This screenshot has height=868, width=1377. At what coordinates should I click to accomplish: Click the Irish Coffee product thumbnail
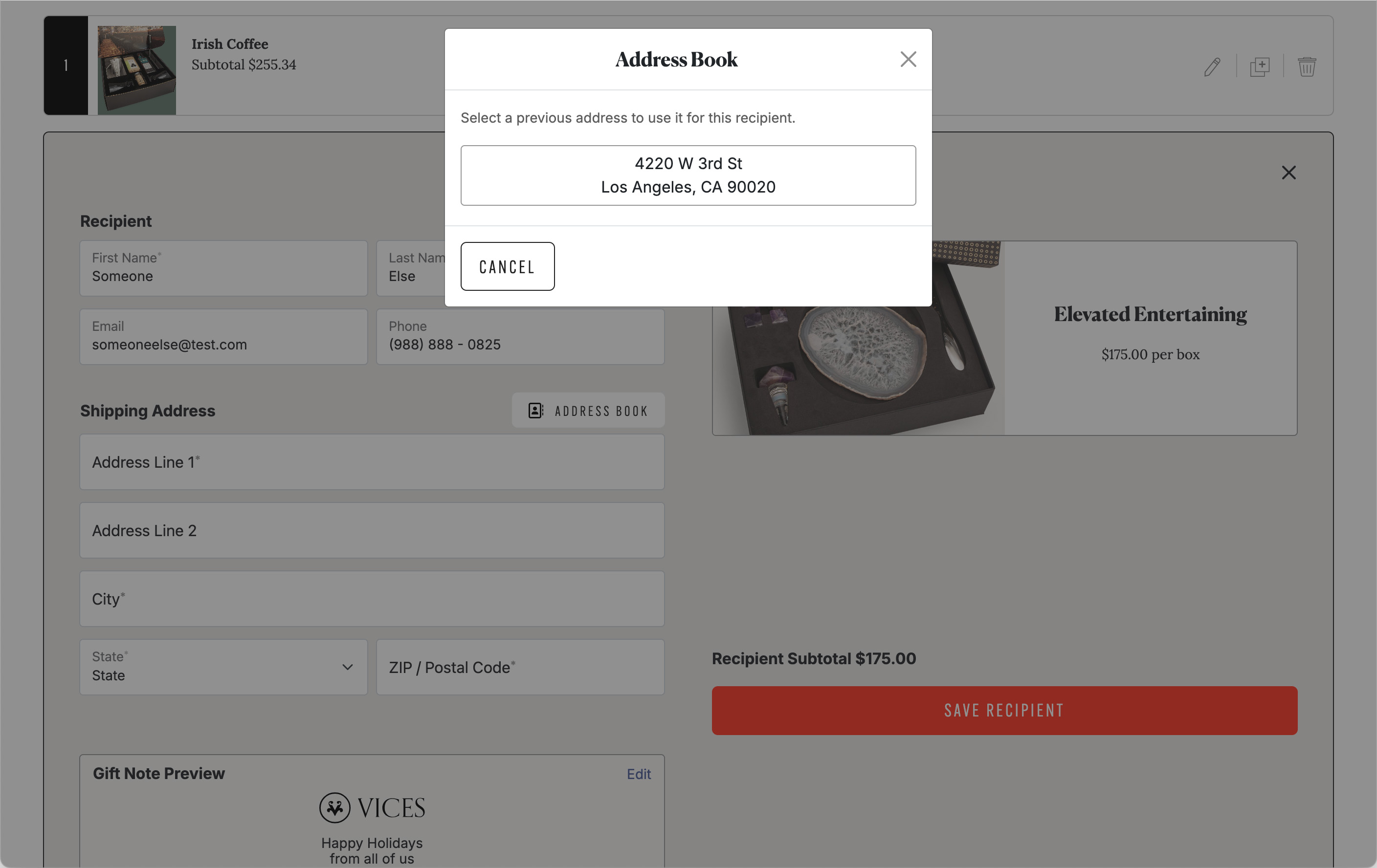point(136,70)
